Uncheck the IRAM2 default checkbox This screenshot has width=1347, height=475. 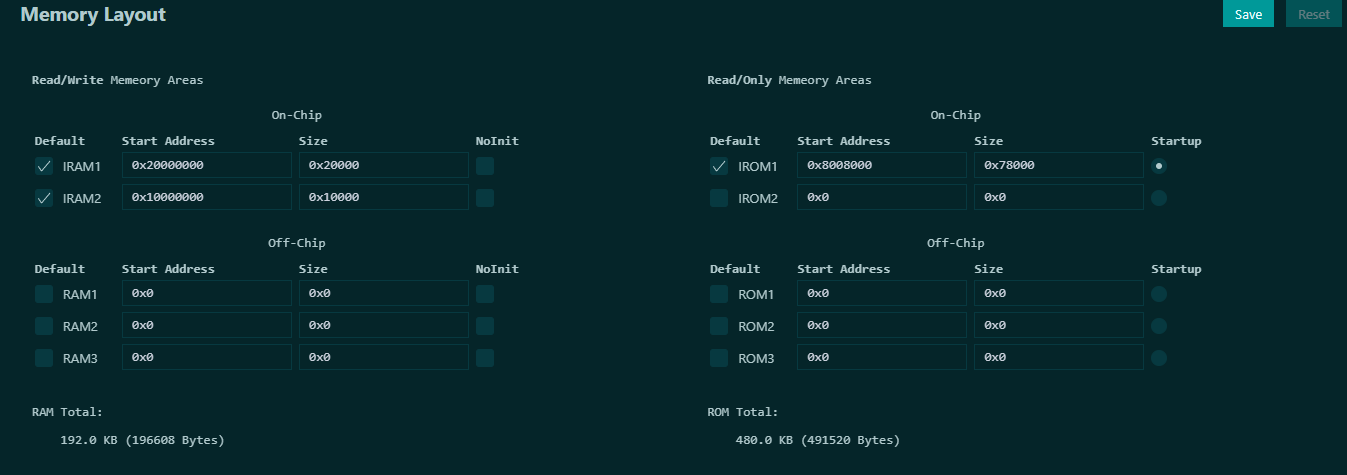coord(44,198)
